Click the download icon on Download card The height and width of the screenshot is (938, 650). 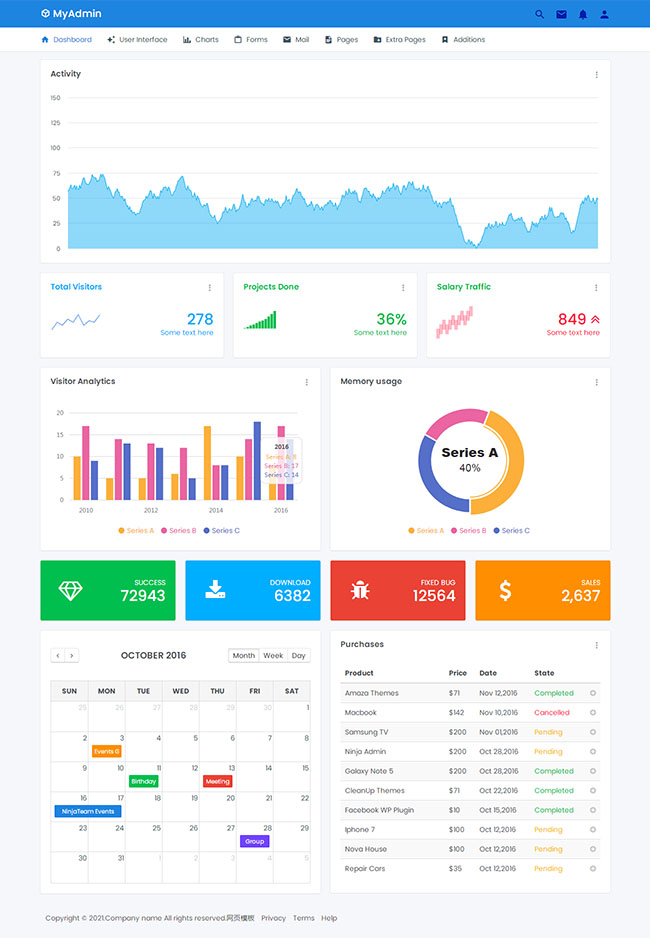(x=215, y=590)
